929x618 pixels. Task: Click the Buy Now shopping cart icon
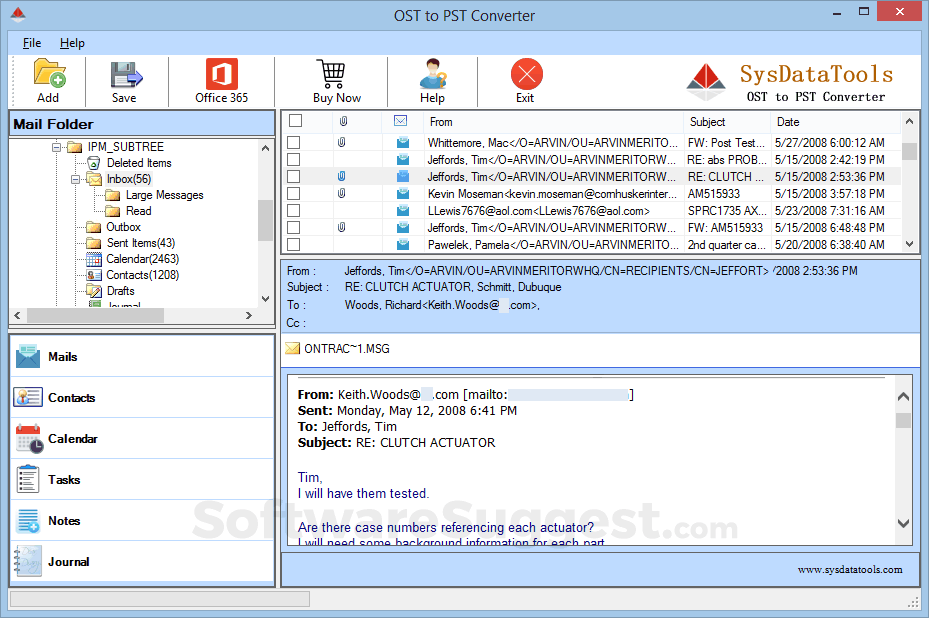click(x=332, y=75)
